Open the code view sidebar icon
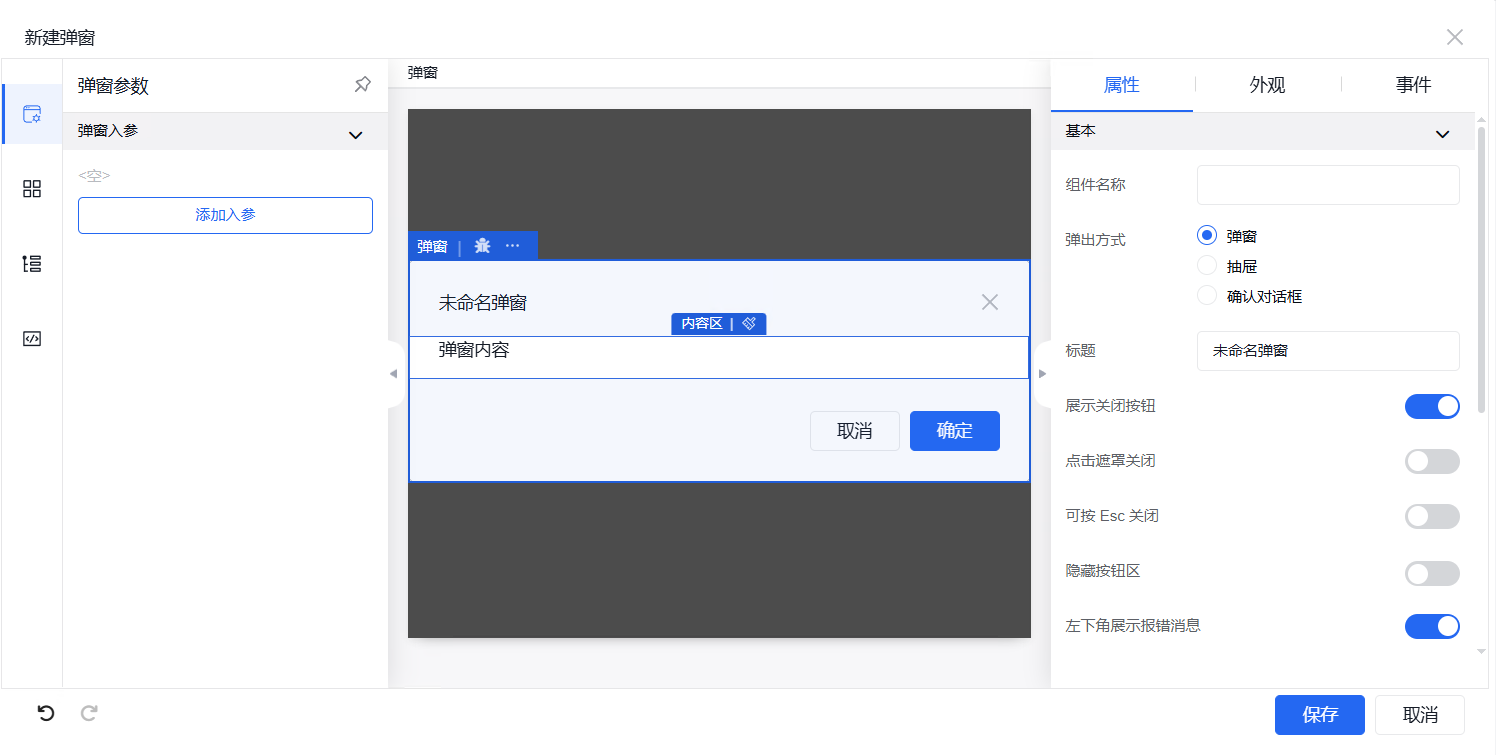The width and height of the screenshot is (1496, 755). (x=32, y=338)
